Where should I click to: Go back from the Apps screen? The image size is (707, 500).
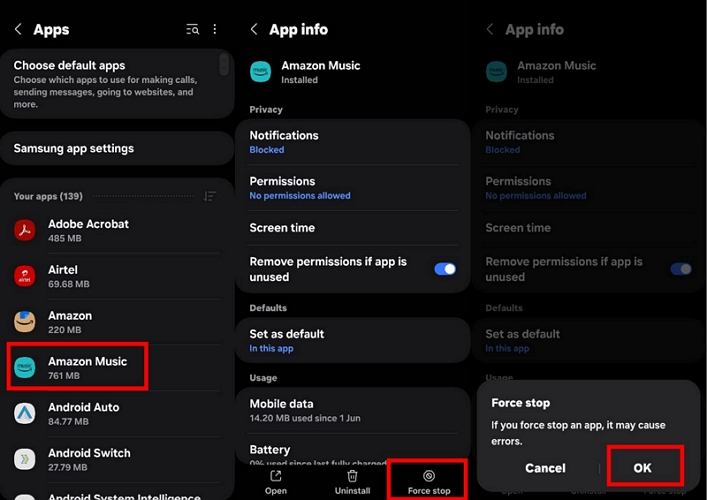point(18,30)
